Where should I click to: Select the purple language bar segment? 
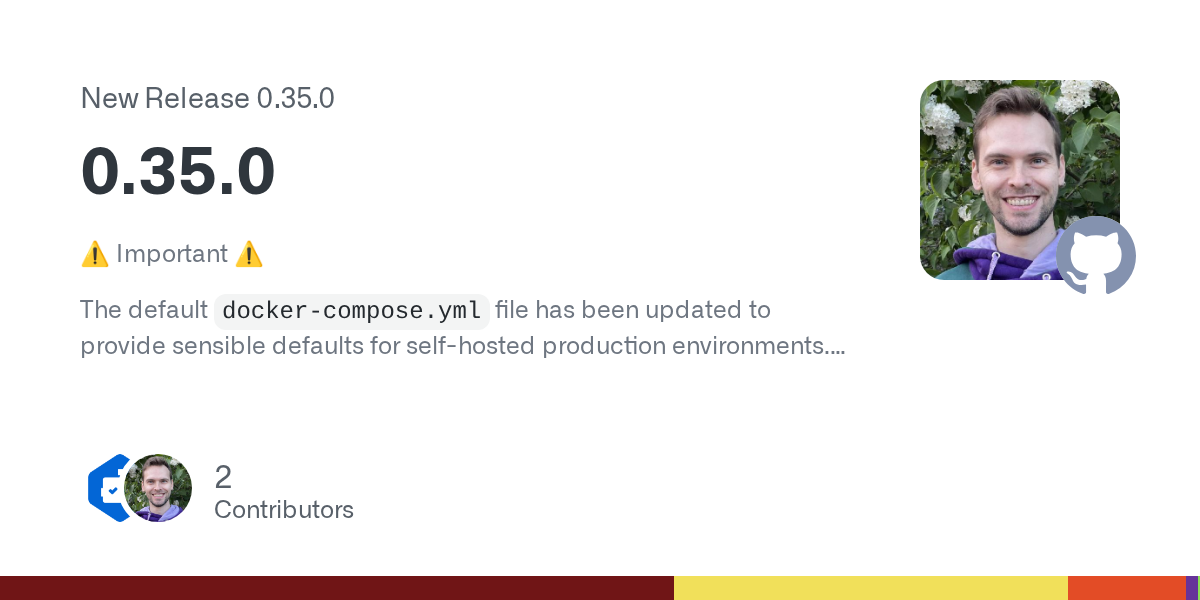1192,588
